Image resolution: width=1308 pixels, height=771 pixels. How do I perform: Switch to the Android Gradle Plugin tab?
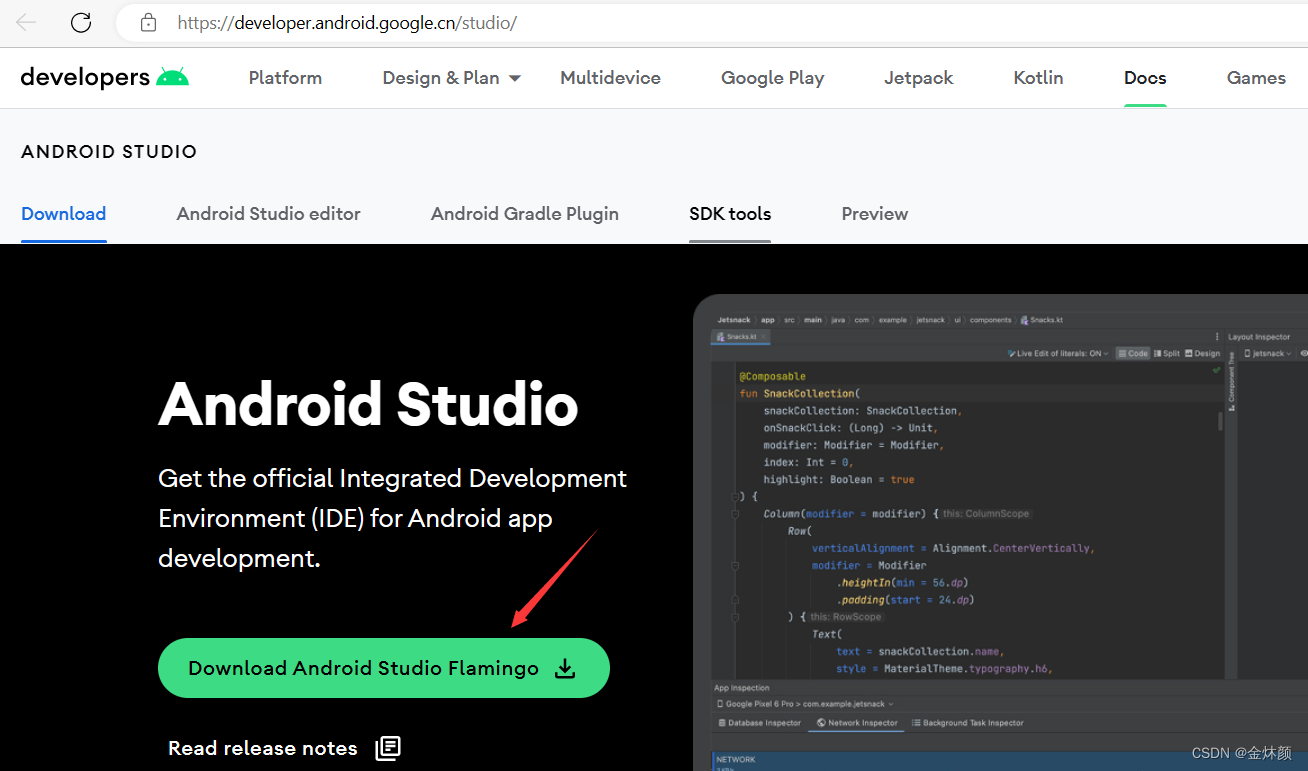[525, 213]
